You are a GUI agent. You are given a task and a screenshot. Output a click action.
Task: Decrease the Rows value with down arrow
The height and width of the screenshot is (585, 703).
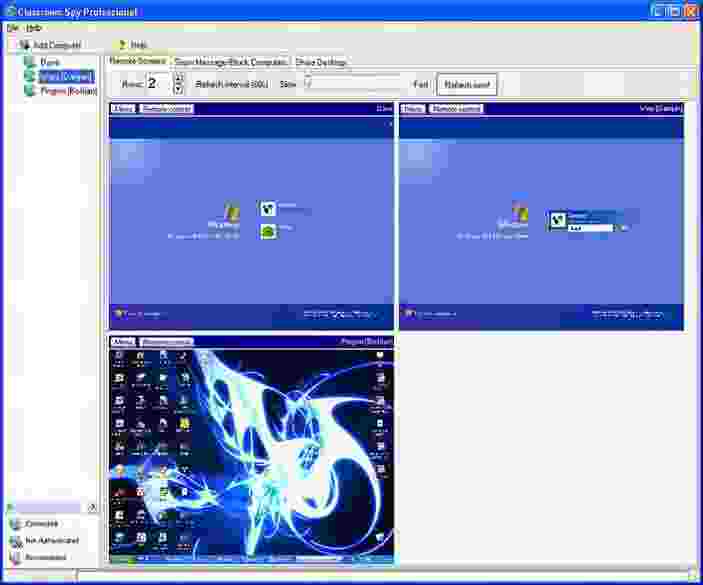pyautogui.click(x=178, y=89)
